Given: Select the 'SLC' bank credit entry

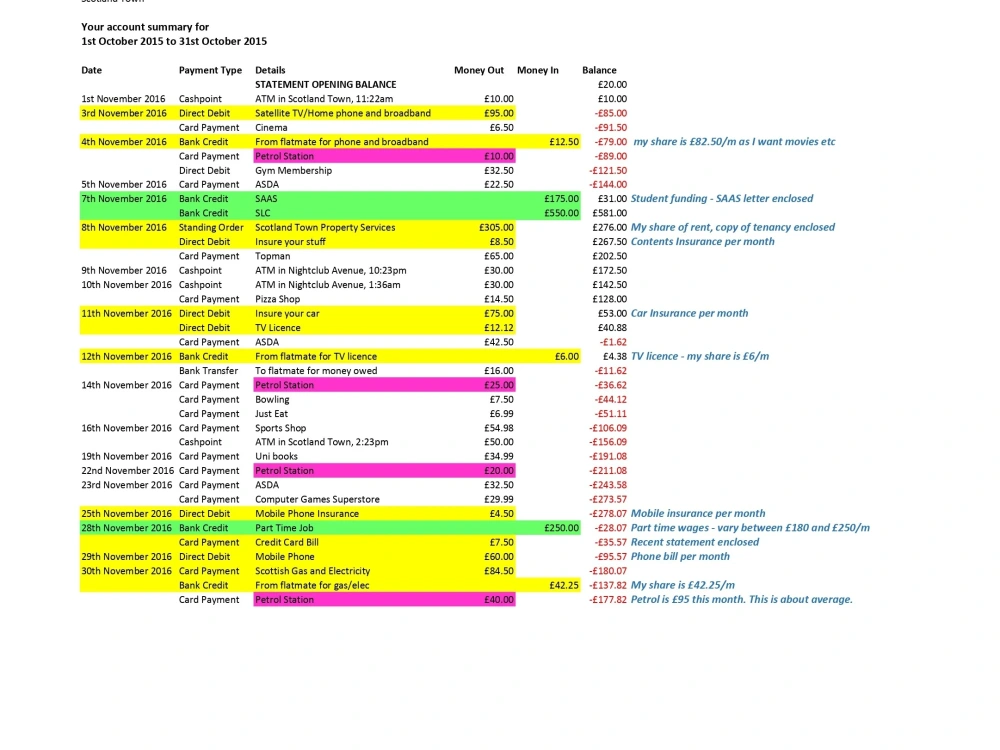Looking at the screenshot, I should point(262,213).
